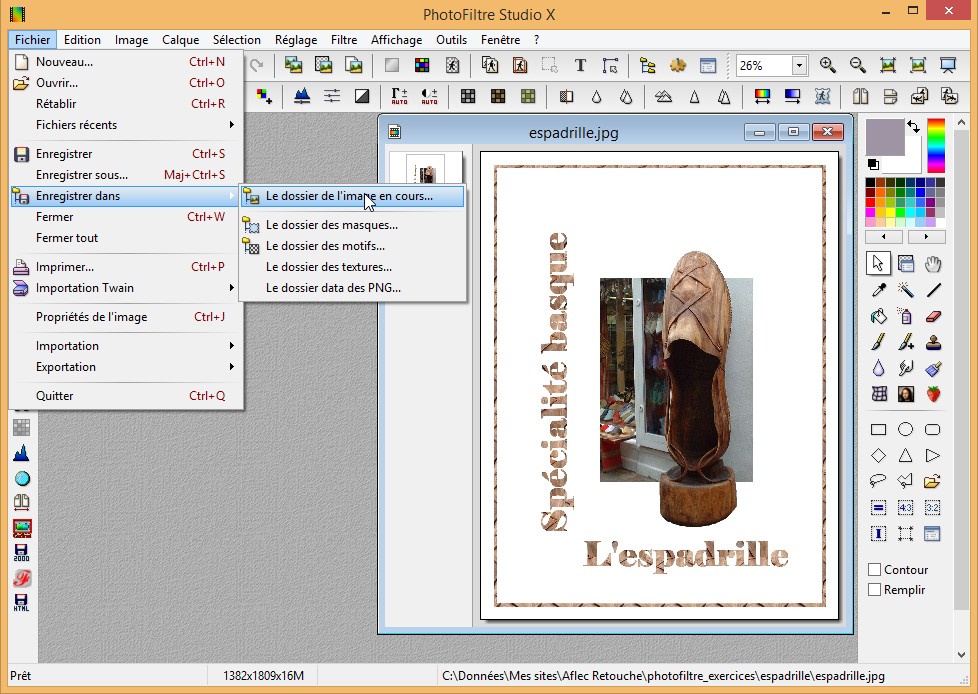Select the Fill bucket tool
This screenshot has height=694, width=978.
[878, 316]
